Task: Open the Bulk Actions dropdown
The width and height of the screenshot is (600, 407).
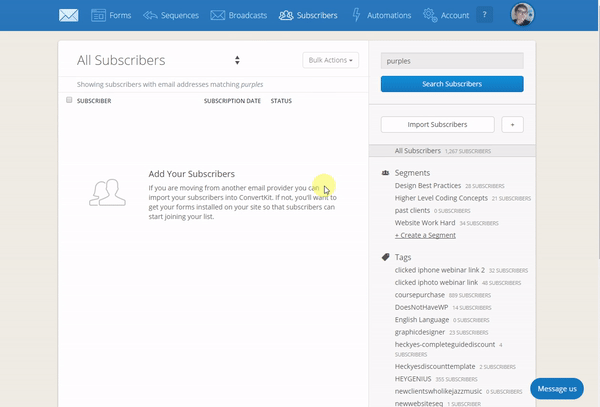Action: point(331,60)
